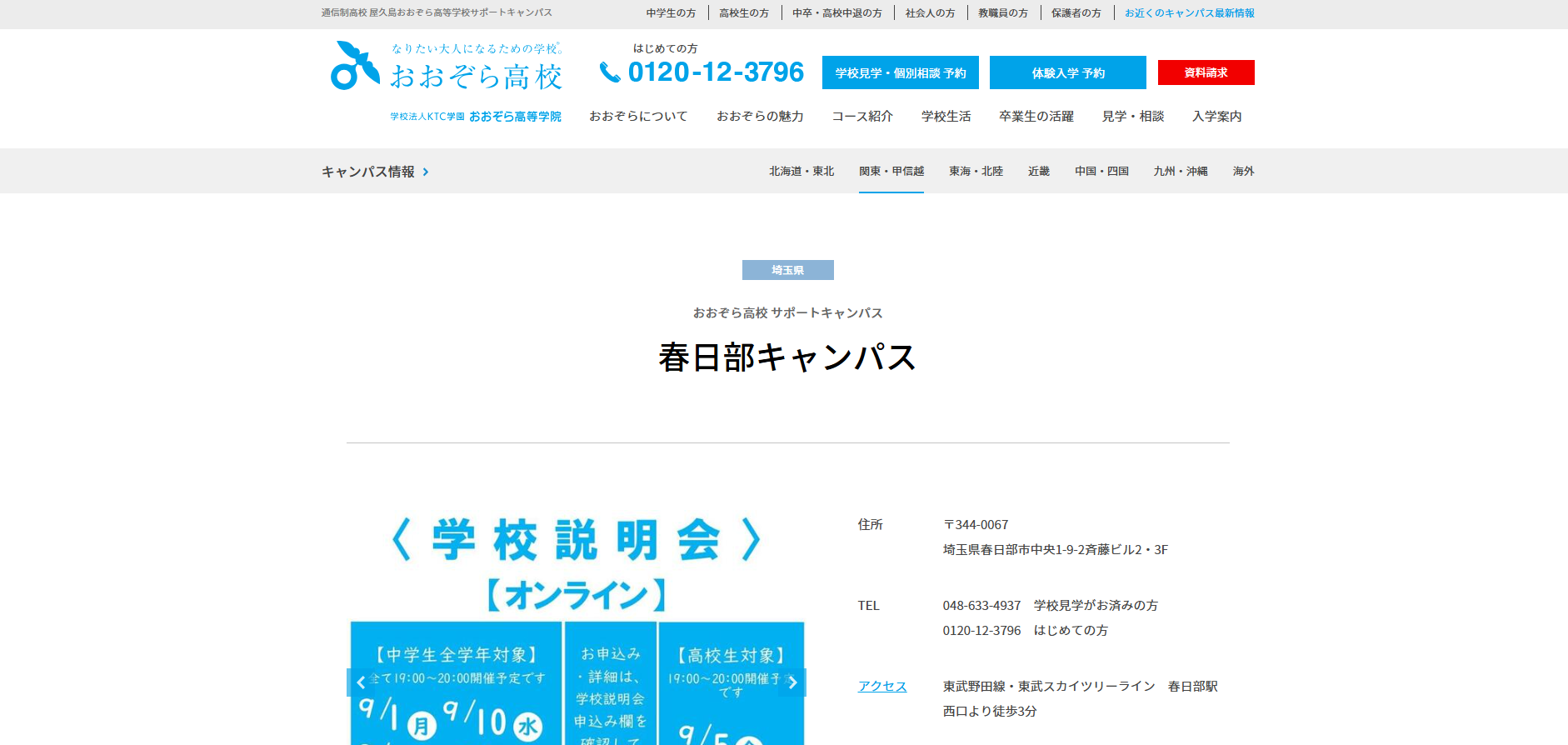Click 西口より徒歩3分 access text

coord(990,711)
